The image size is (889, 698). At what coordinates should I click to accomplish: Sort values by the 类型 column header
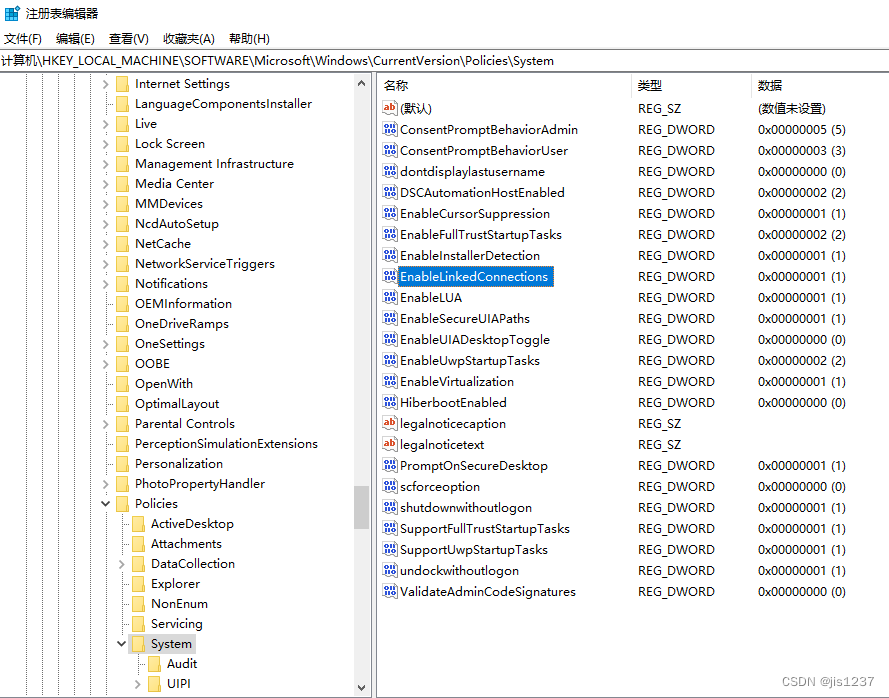click(x=691, y=85)
